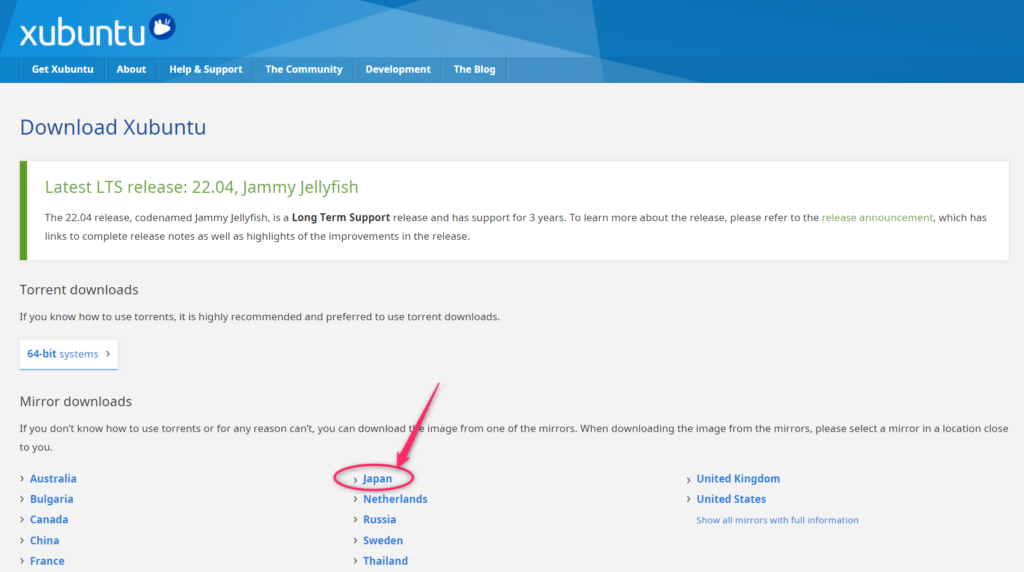Select the Russia mirror link
The width and height of the screenshot is (1024, 572).
[379, 520]
